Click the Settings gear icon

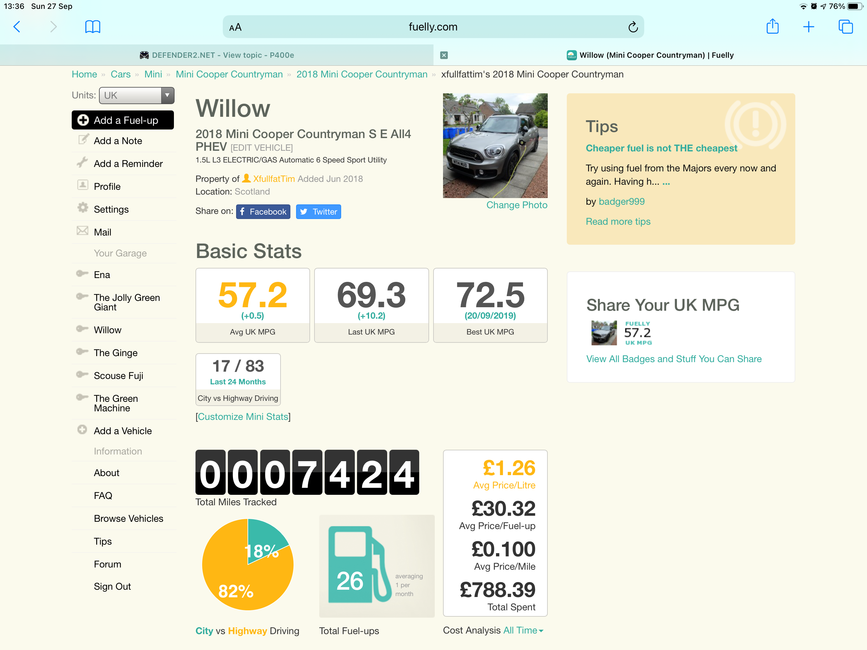[x=82, y=208]
